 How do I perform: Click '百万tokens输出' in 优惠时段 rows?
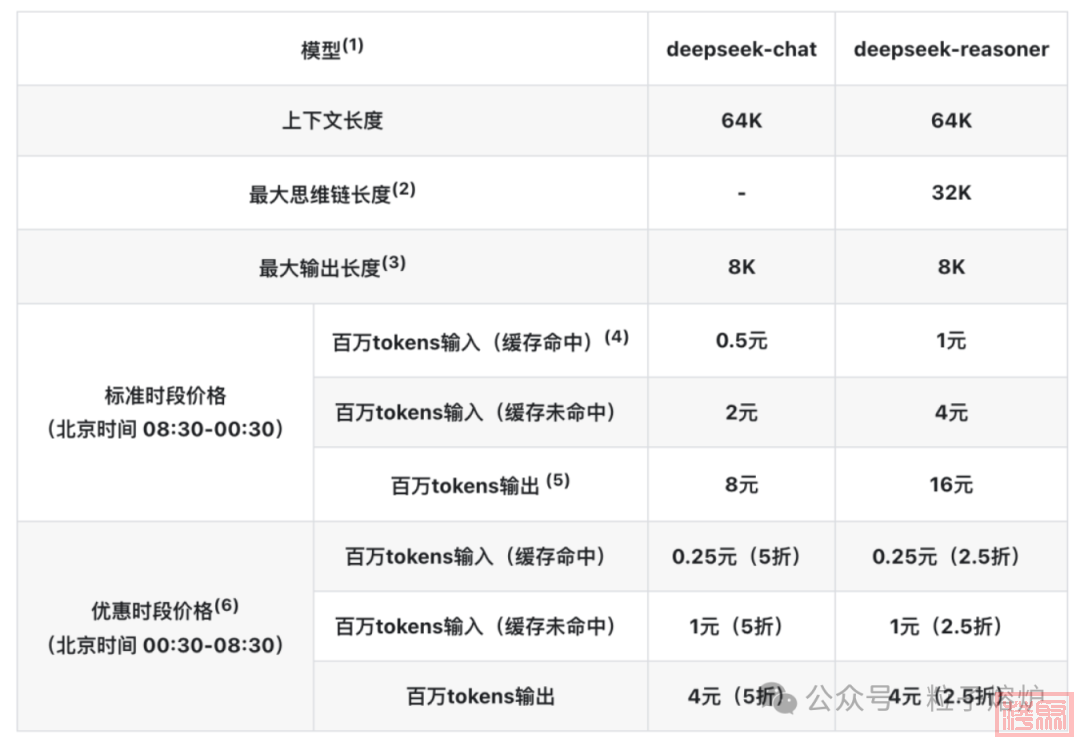pos(481,697)
